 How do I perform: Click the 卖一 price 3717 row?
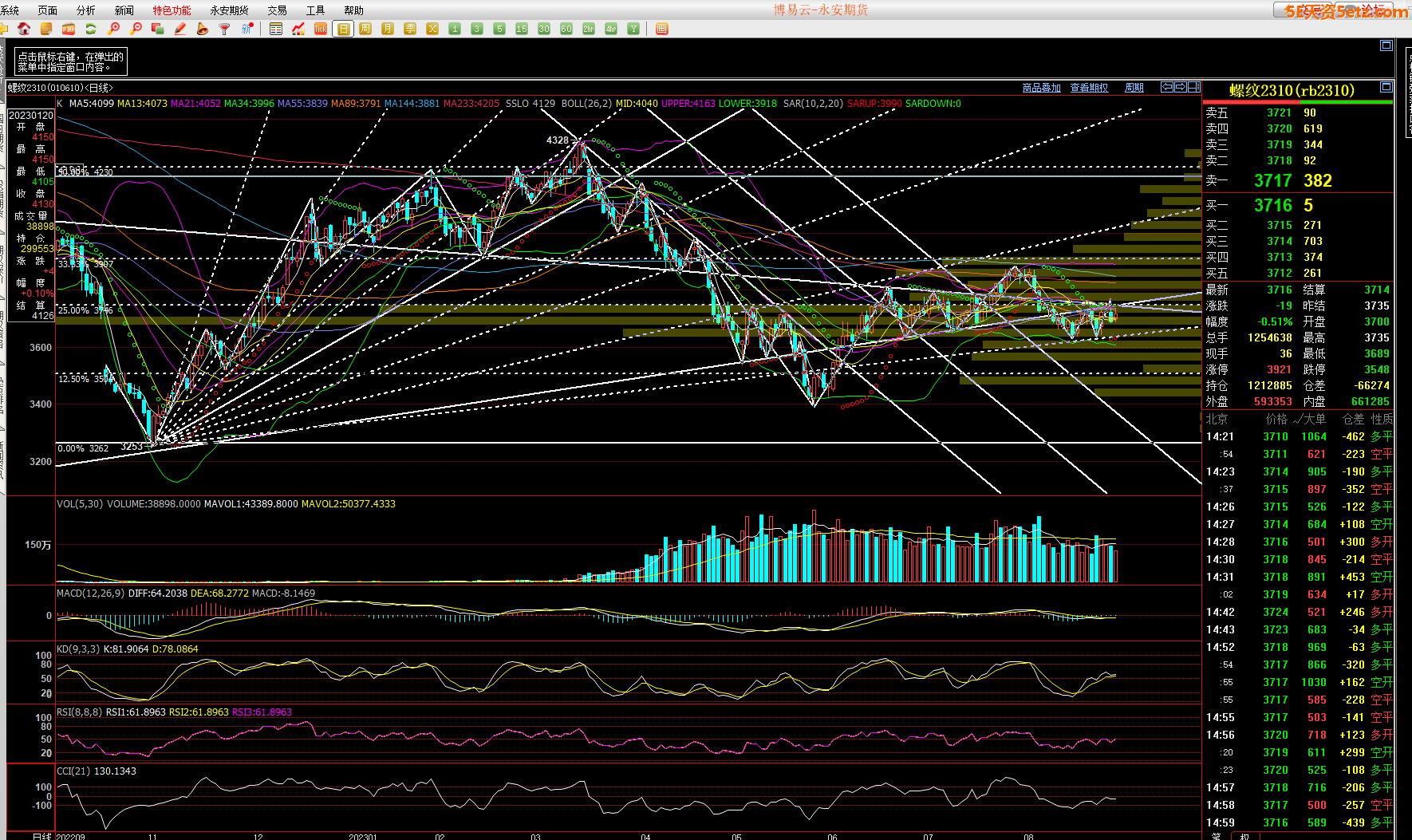[x=1298, y=181]
